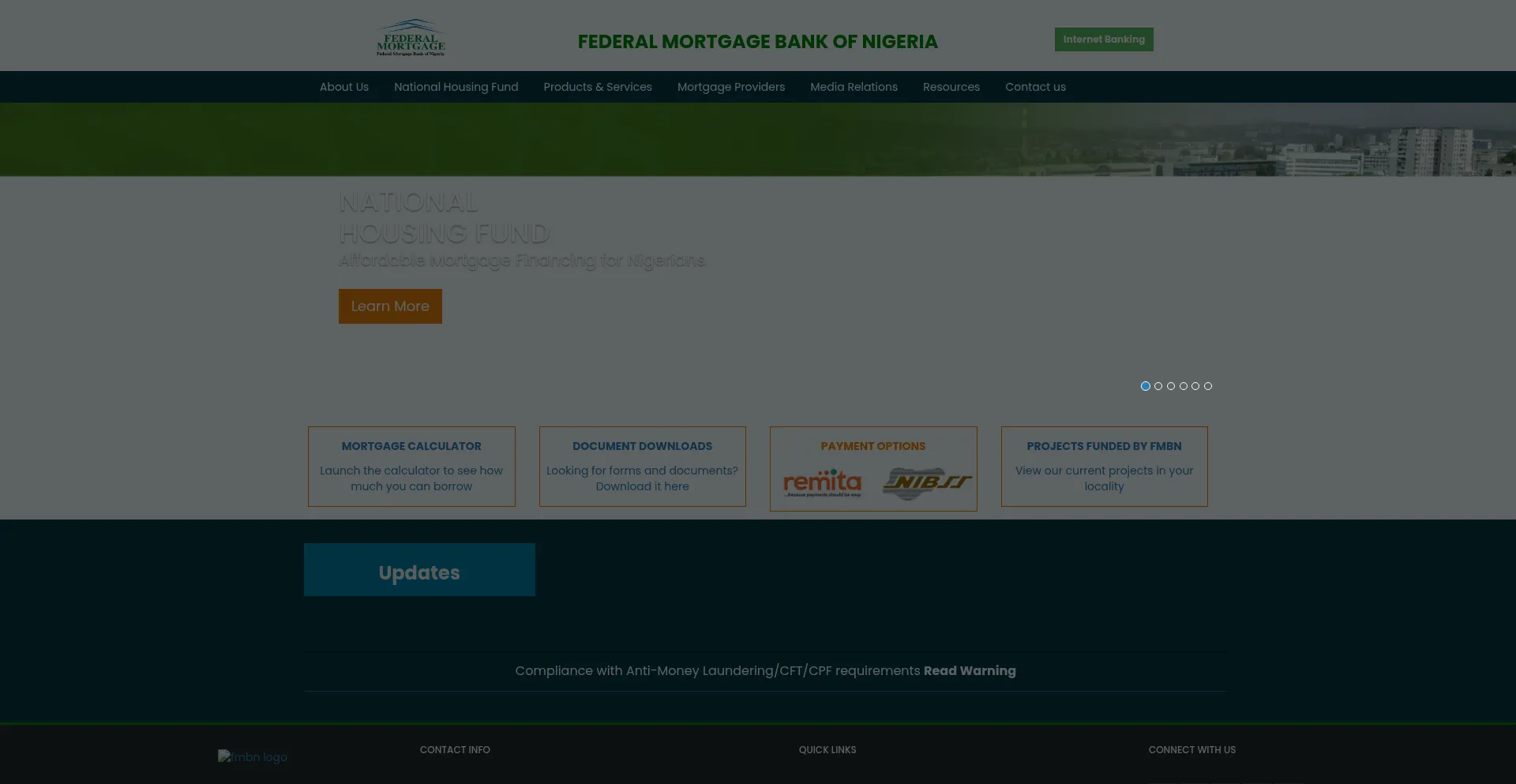Click the Remita payment logo
1516x784 pixels.
[x=822, y=482]
